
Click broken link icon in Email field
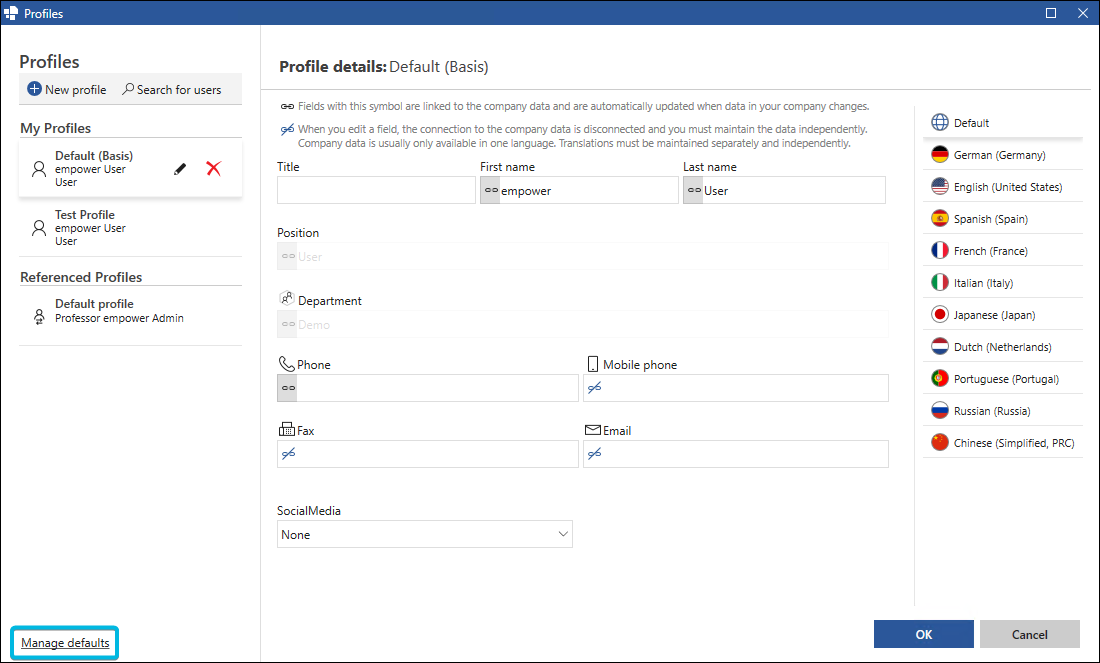594,454
